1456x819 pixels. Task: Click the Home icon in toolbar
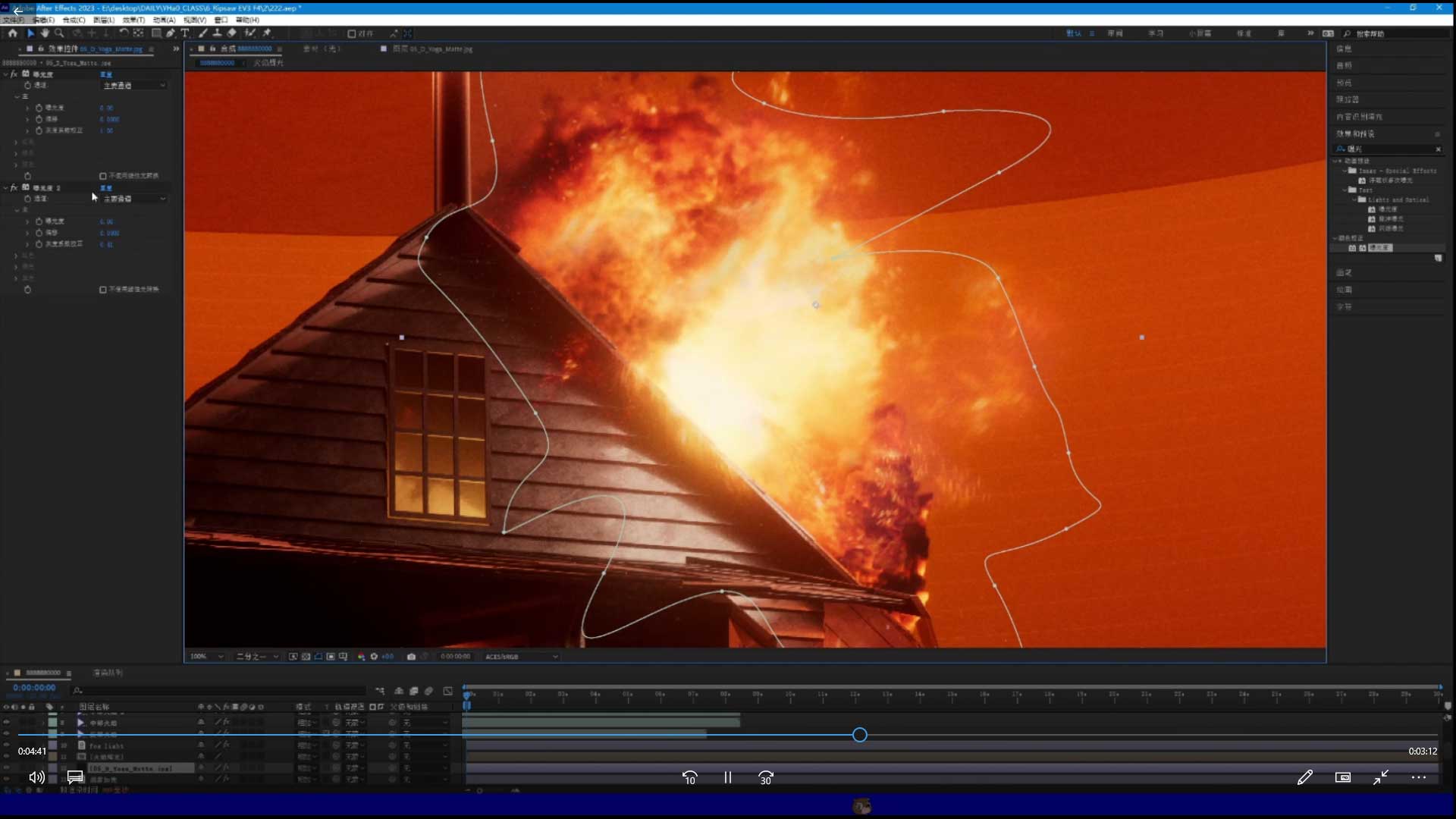tap(13, 33)
